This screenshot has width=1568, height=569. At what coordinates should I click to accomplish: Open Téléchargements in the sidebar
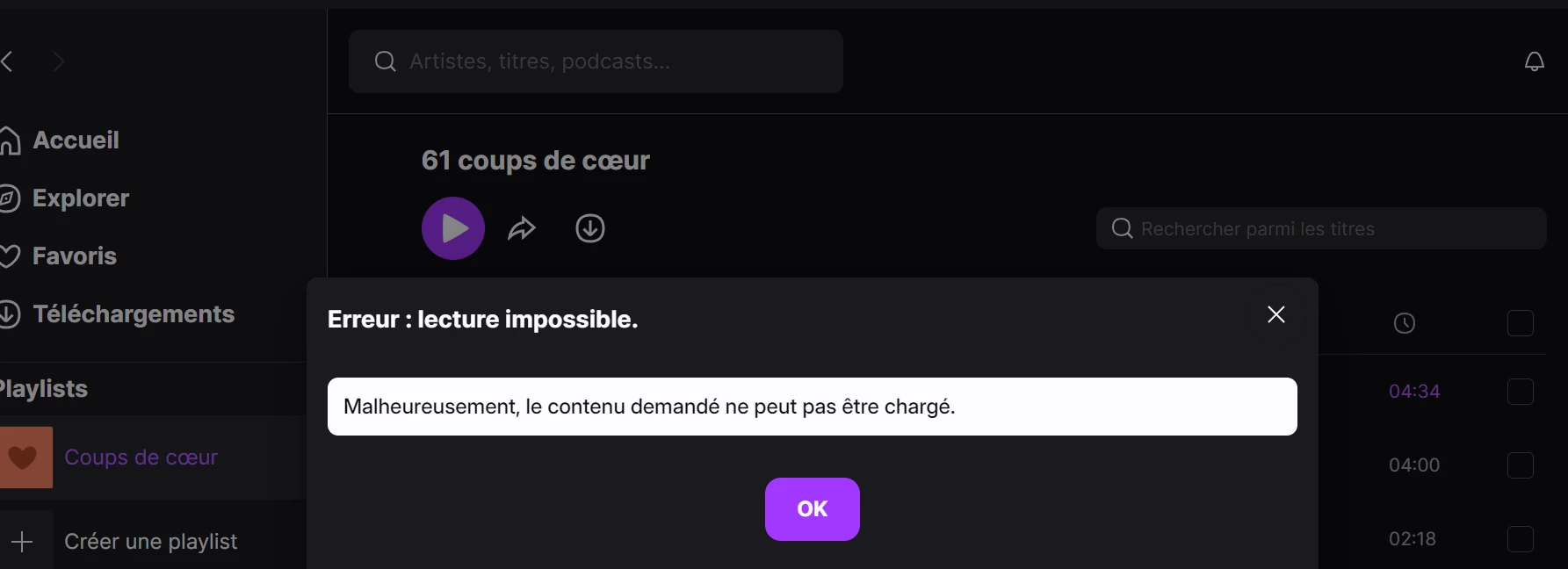pos(133,314)
